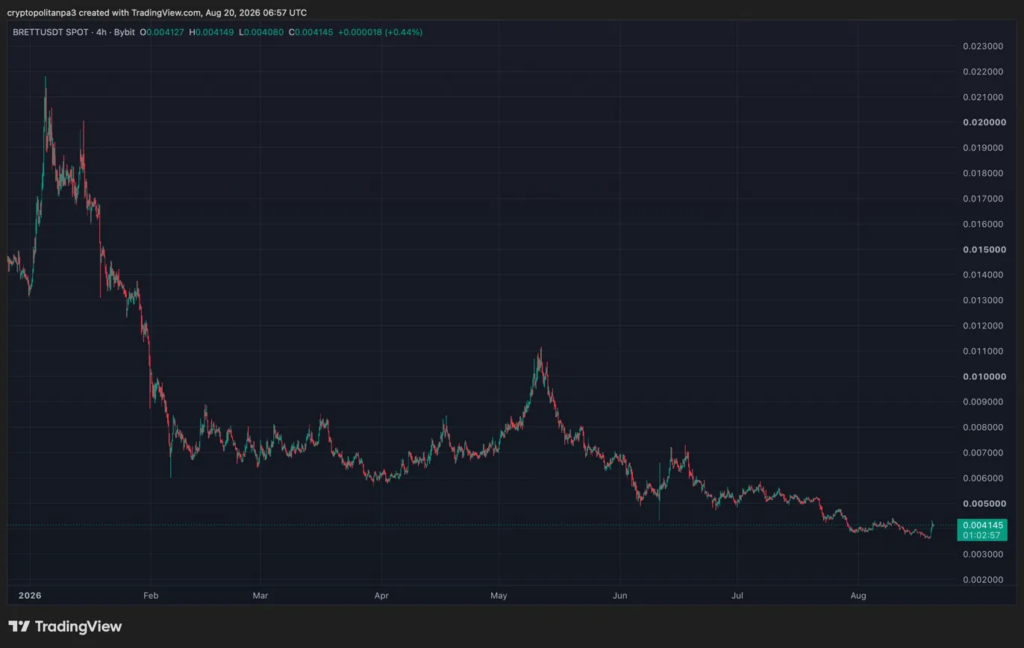Click the Jul label on time axis
Viewport: 1024px width, 648px height.
click(737, 595)
